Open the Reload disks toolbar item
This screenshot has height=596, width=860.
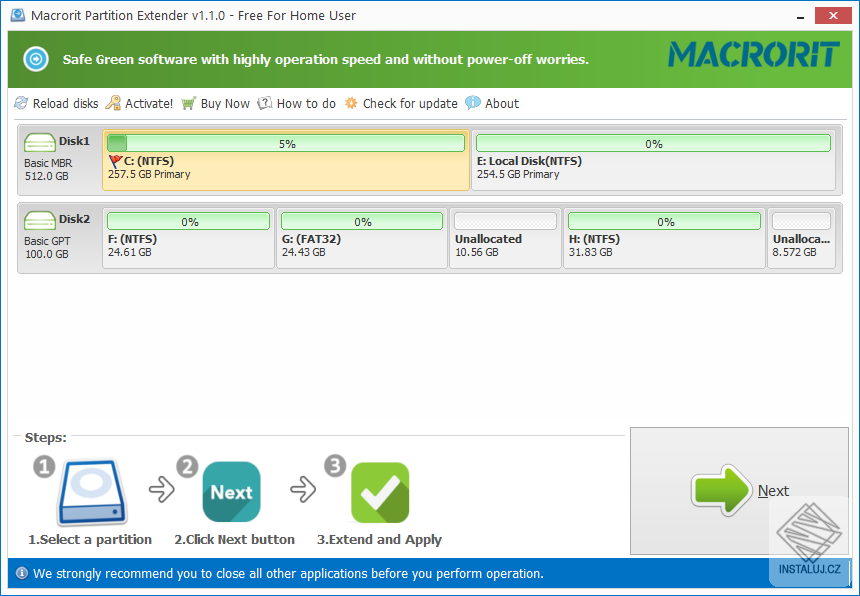tap(56, 103)
